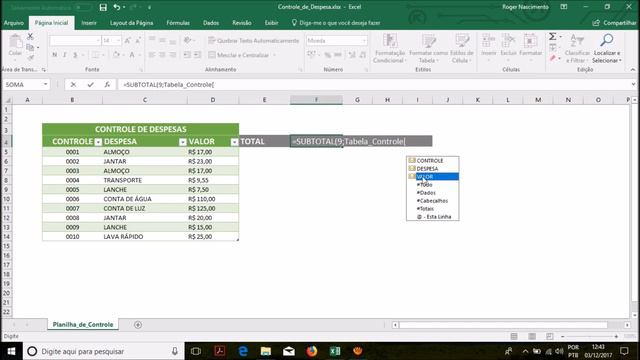Click Formatar como Tabela icon
640x360 pixels.
point(428,48)
